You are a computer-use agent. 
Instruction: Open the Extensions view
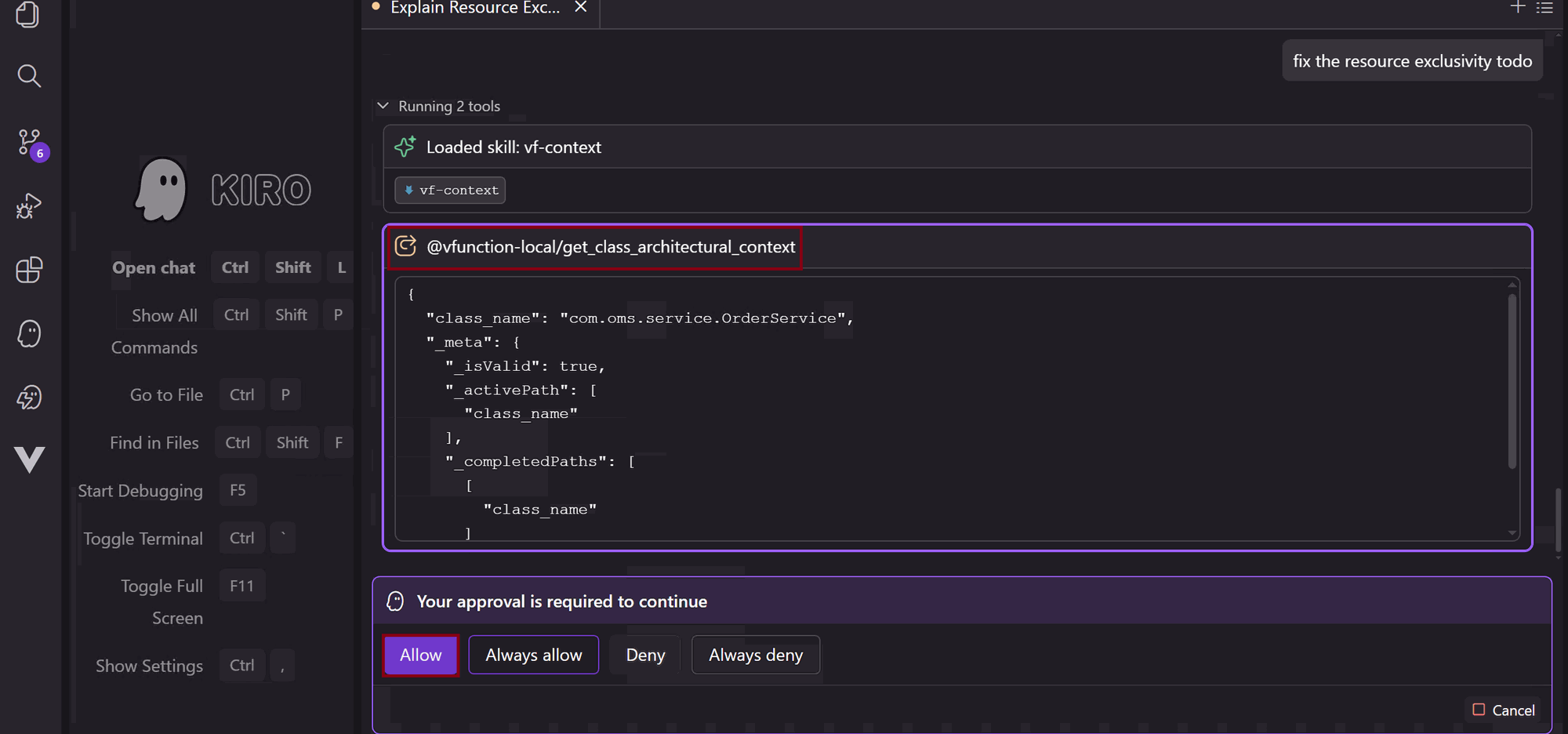[x=29, y=270]
